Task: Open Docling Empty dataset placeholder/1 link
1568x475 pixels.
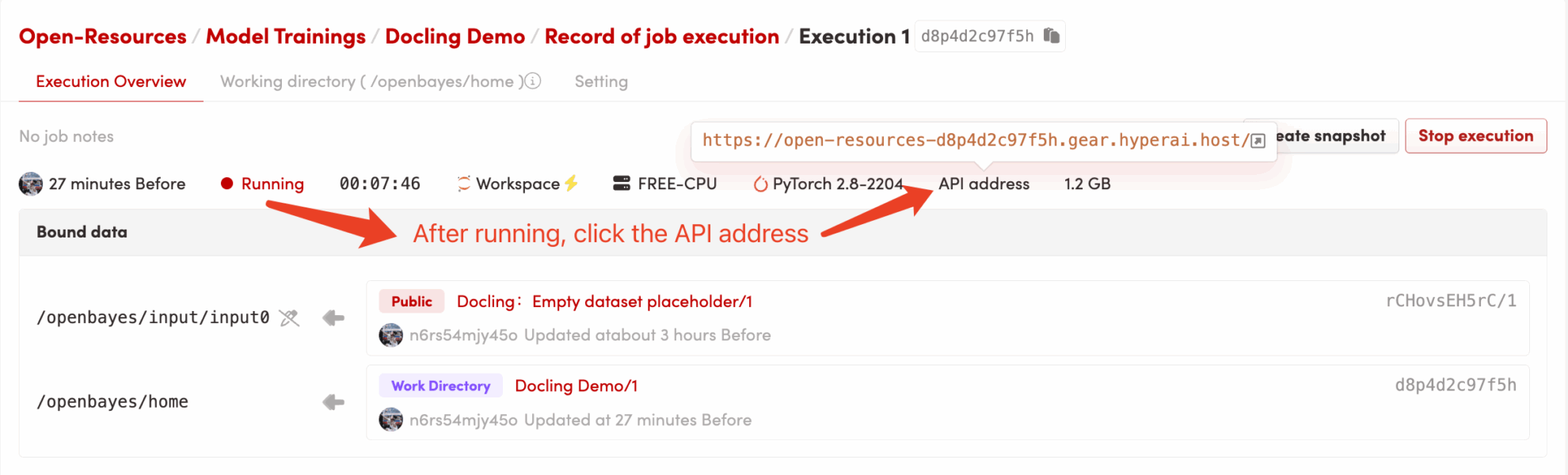Action: [x=603, y=302]
